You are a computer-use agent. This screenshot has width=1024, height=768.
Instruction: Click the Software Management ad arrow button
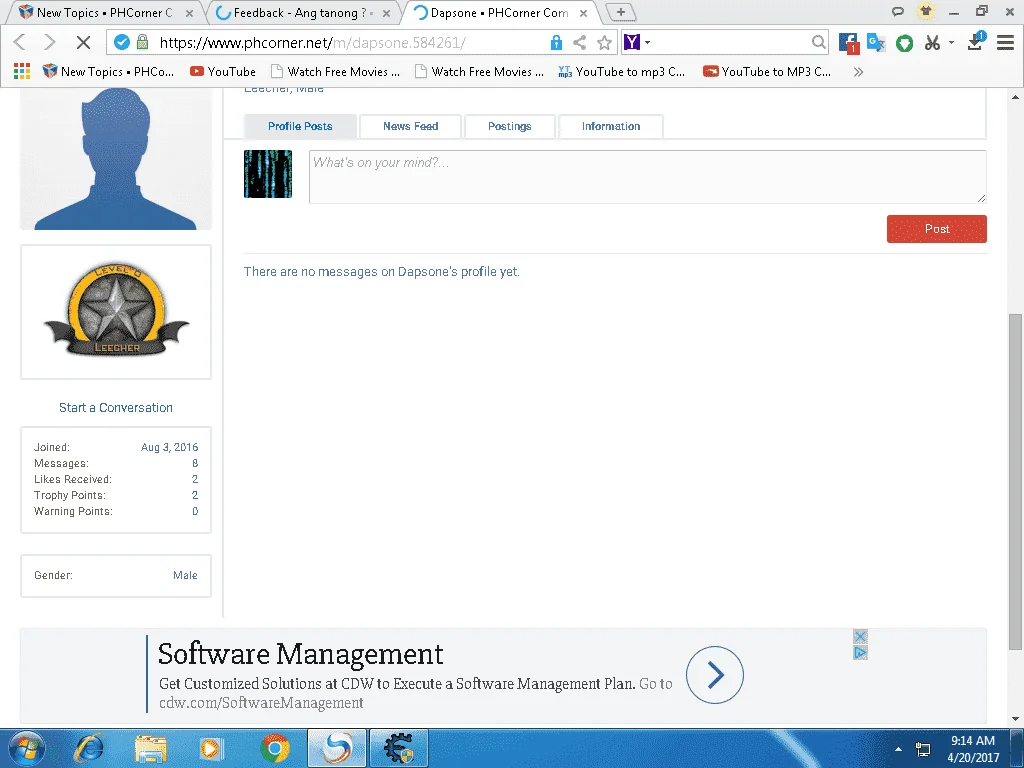point(714,675)
